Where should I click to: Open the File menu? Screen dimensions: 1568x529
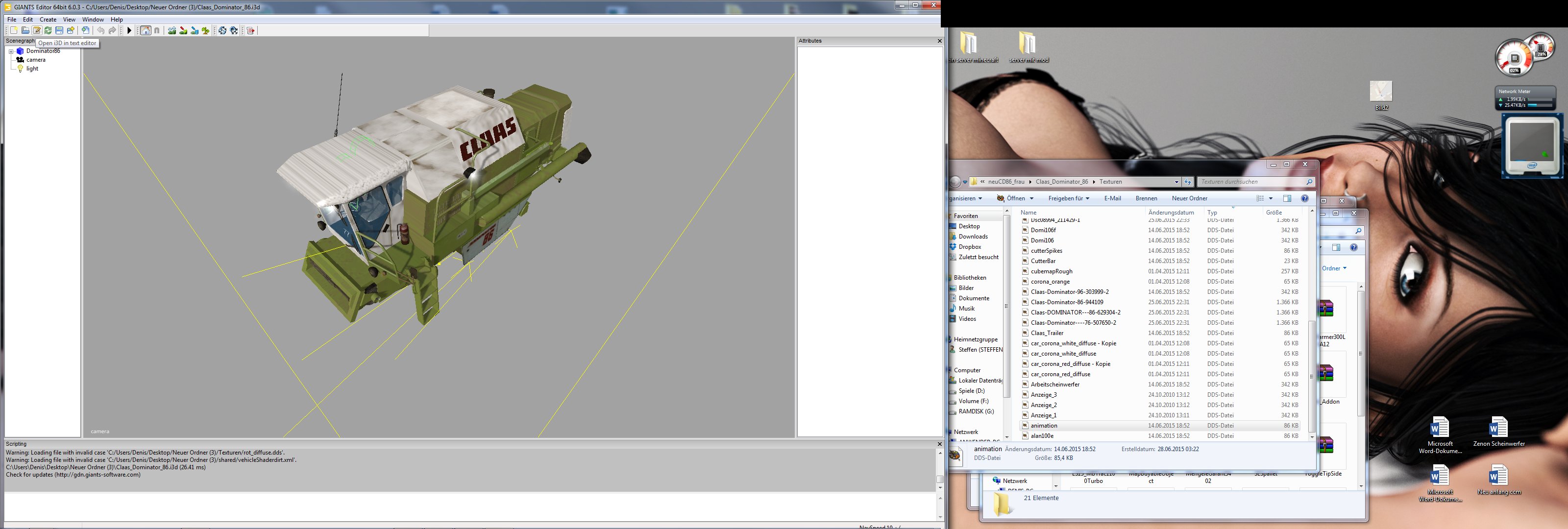pyautogui.click(x=12, y=20)
